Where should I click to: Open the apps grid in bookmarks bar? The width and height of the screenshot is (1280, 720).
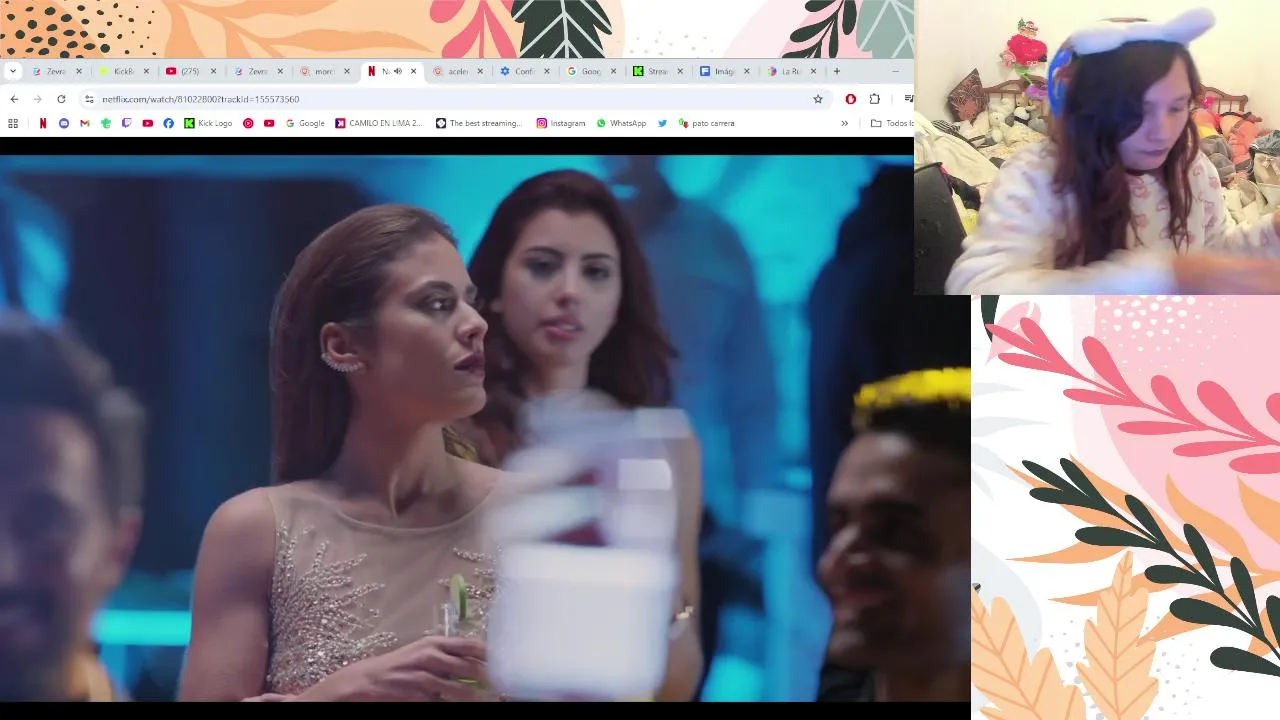(x=13, y=123)
